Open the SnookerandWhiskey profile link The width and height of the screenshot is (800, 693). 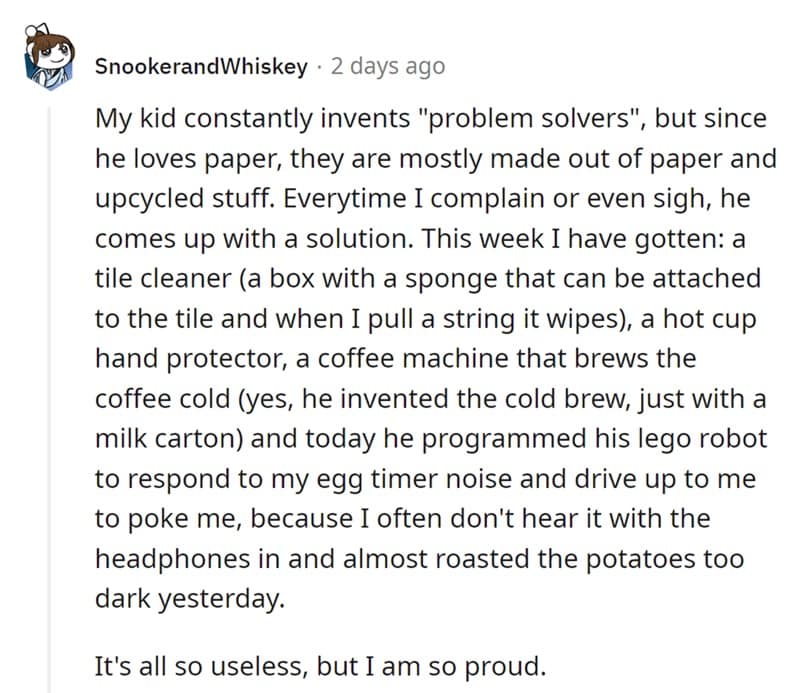coord(200,66)
